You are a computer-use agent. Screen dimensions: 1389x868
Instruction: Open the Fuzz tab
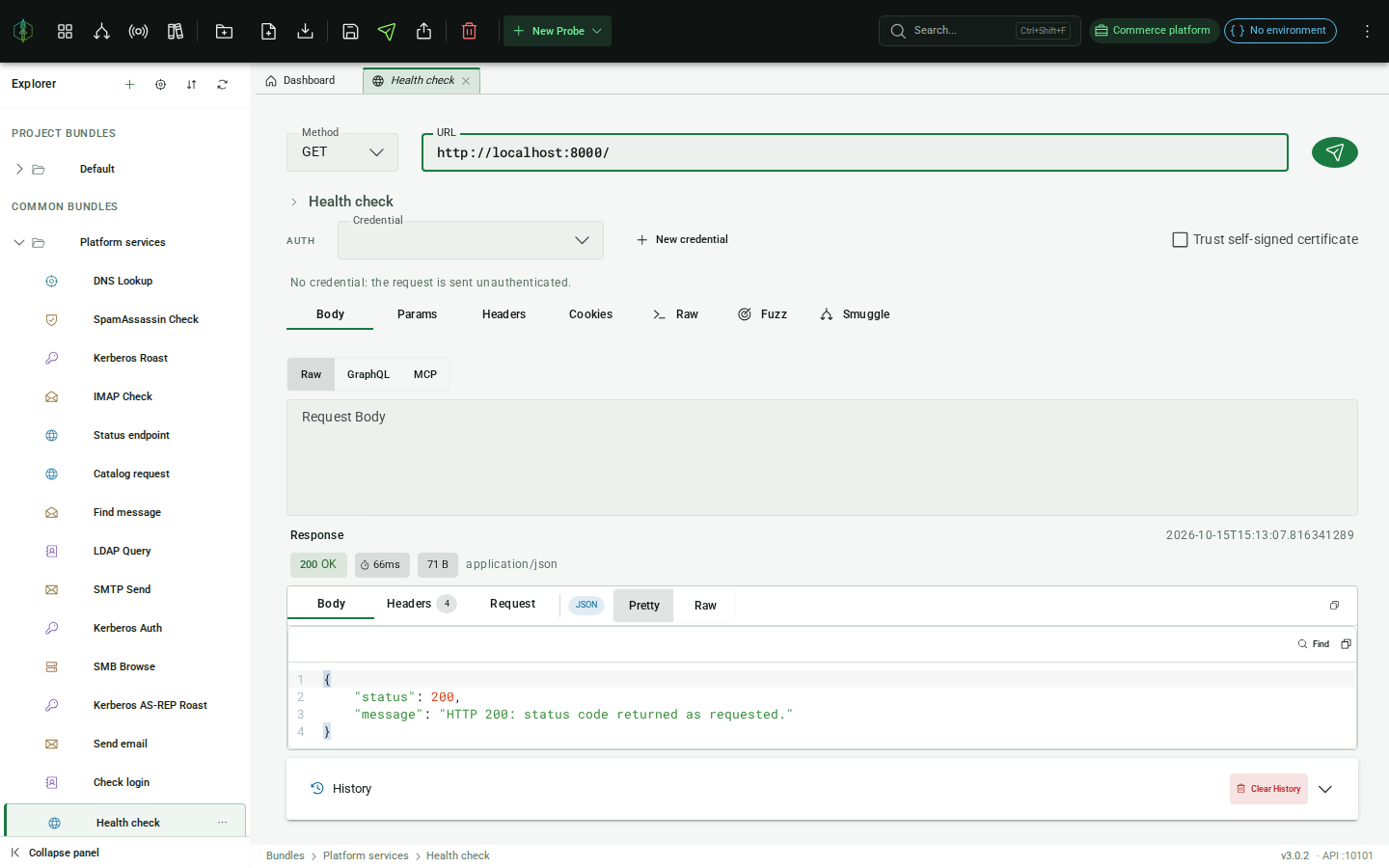762,314
